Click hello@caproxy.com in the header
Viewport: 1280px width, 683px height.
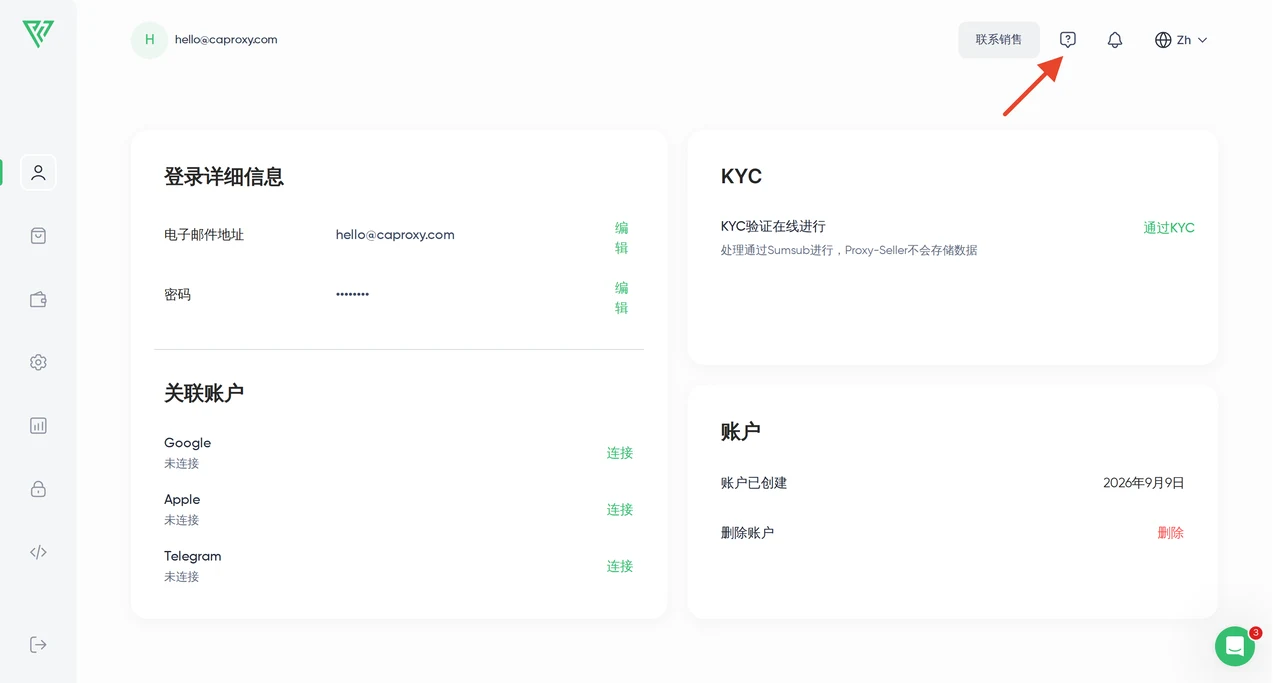click(226, 40)
